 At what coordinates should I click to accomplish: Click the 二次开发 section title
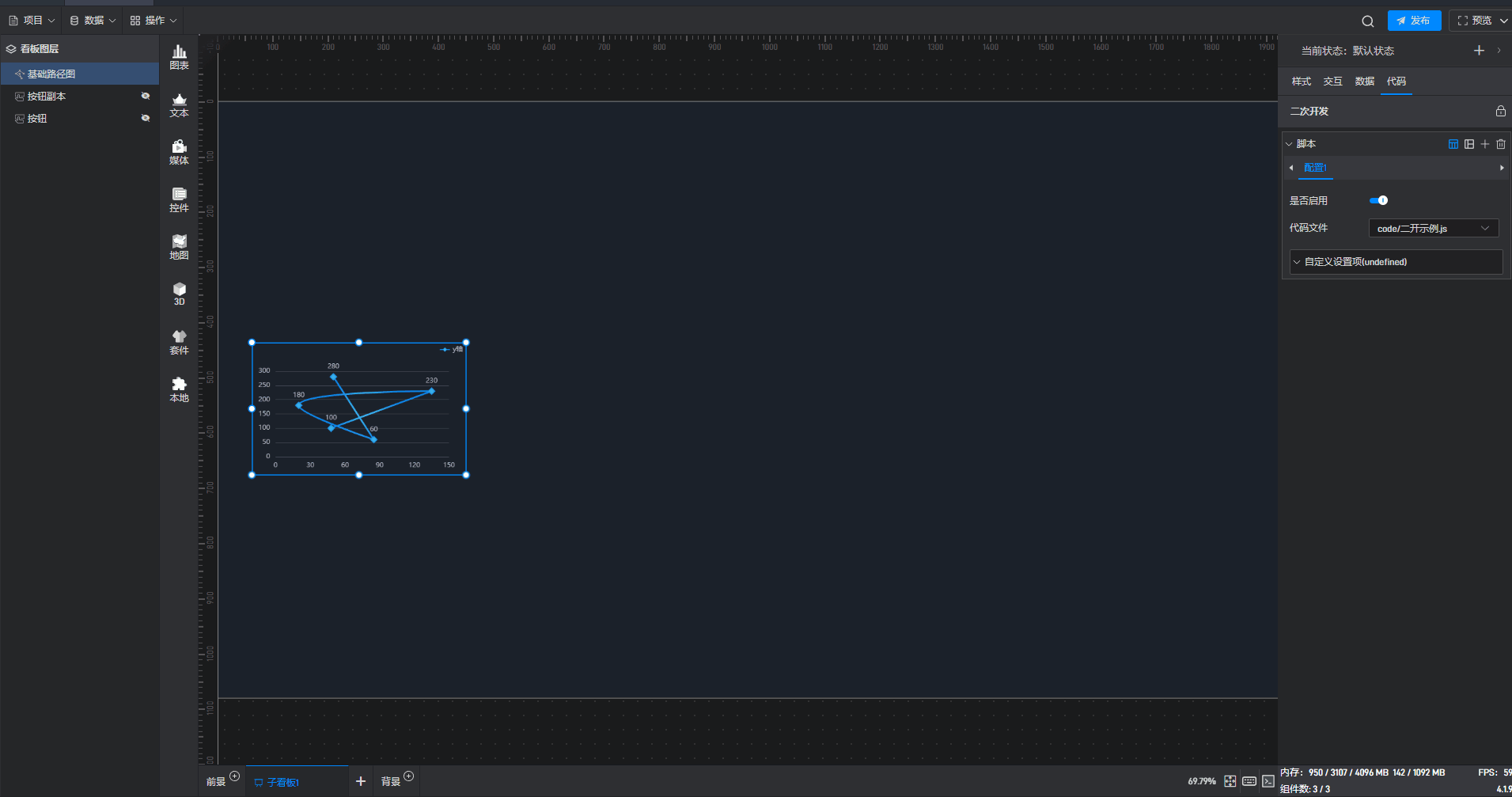[x=1309, y=112]
